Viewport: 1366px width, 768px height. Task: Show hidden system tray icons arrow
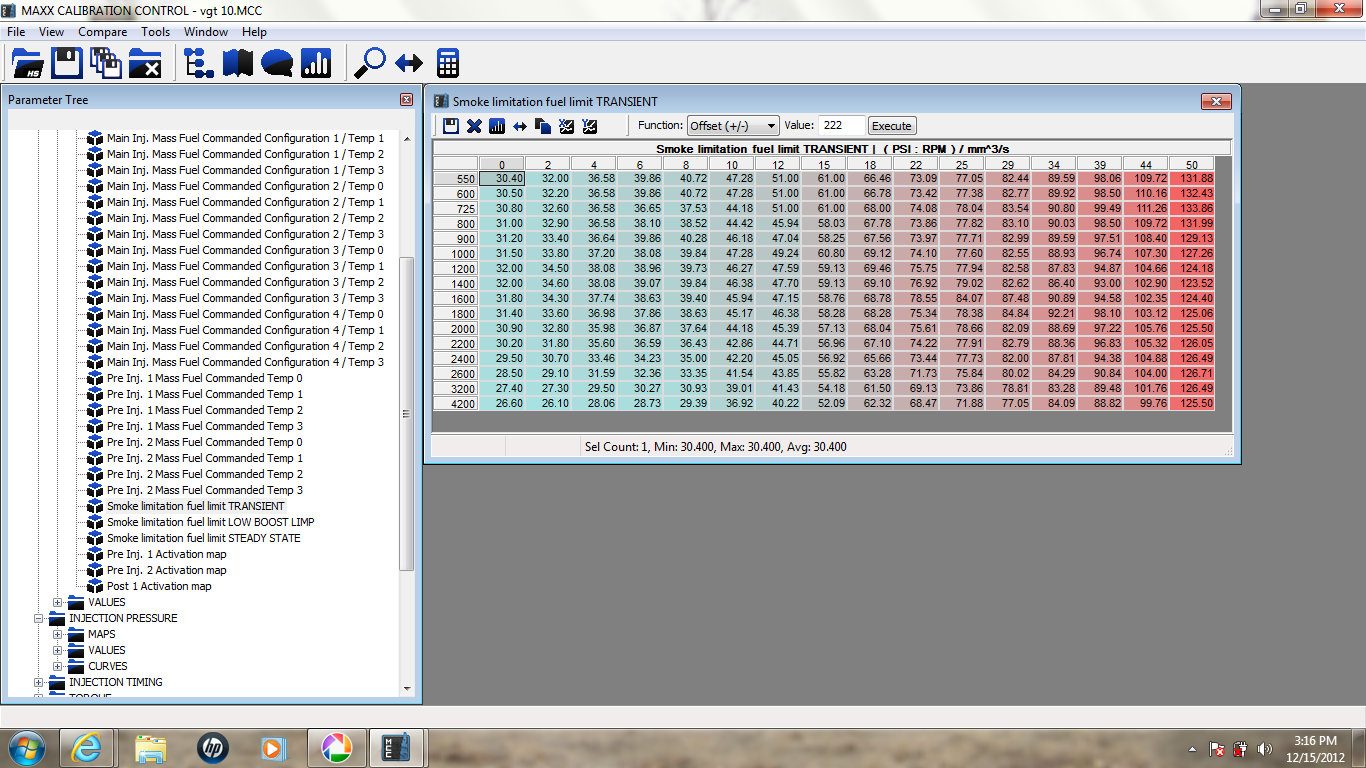point(1192,748)
